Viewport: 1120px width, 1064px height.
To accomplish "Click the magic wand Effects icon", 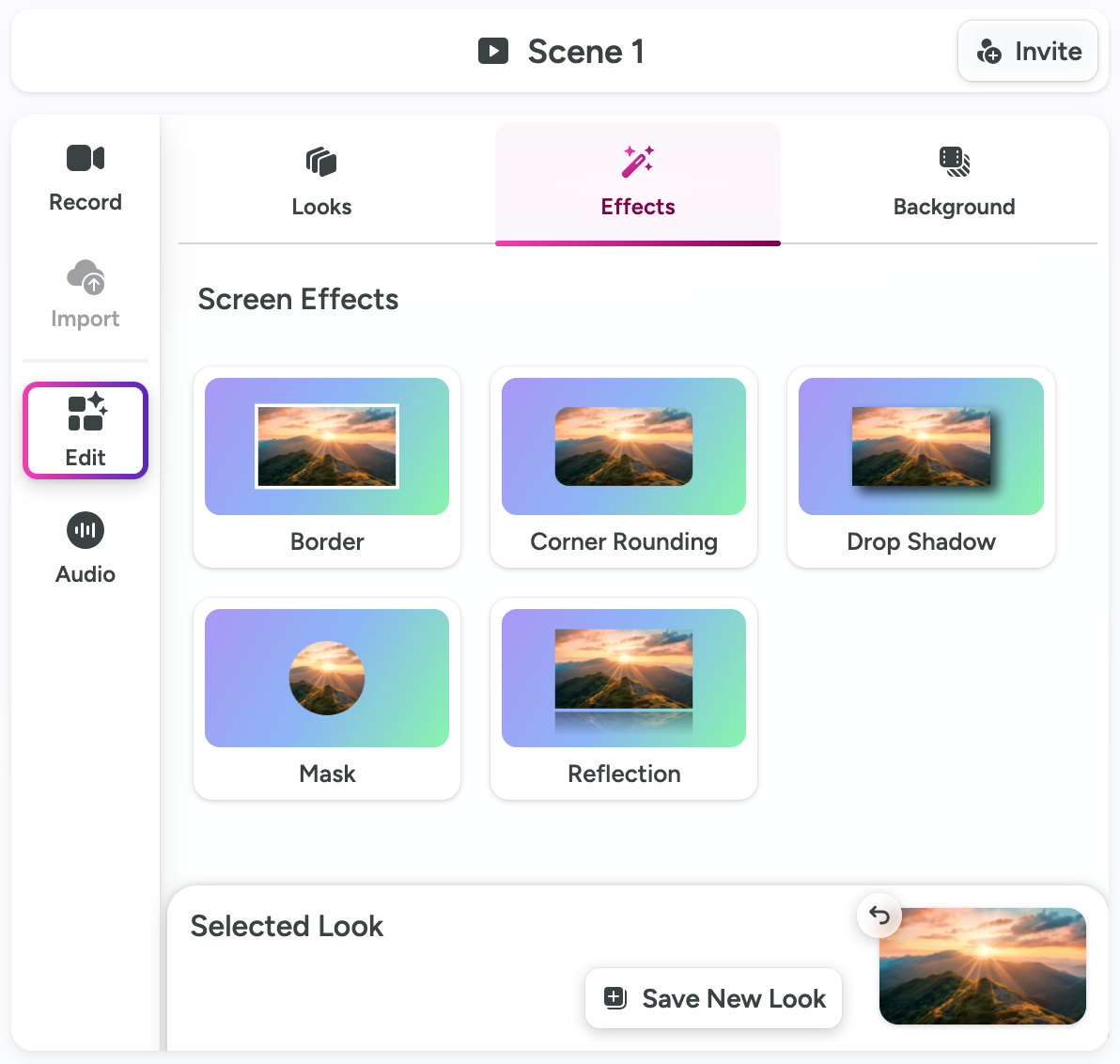I will (637, 161).
